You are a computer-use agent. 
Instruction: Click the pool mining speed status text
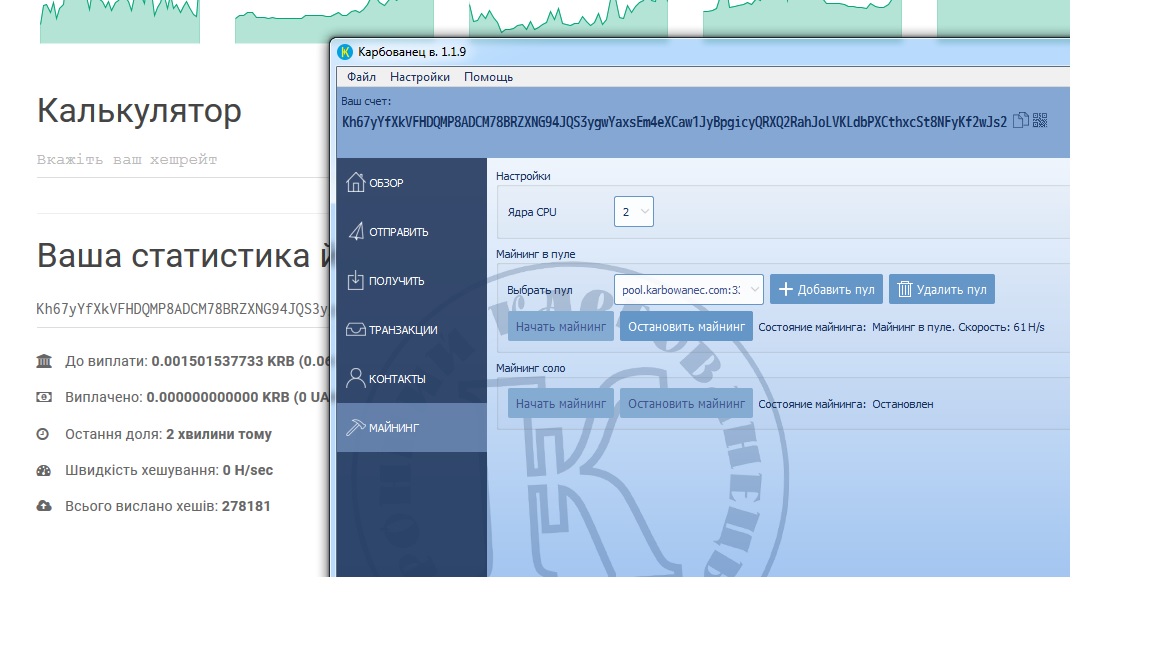pyautogui.click(x=958, y=327)
